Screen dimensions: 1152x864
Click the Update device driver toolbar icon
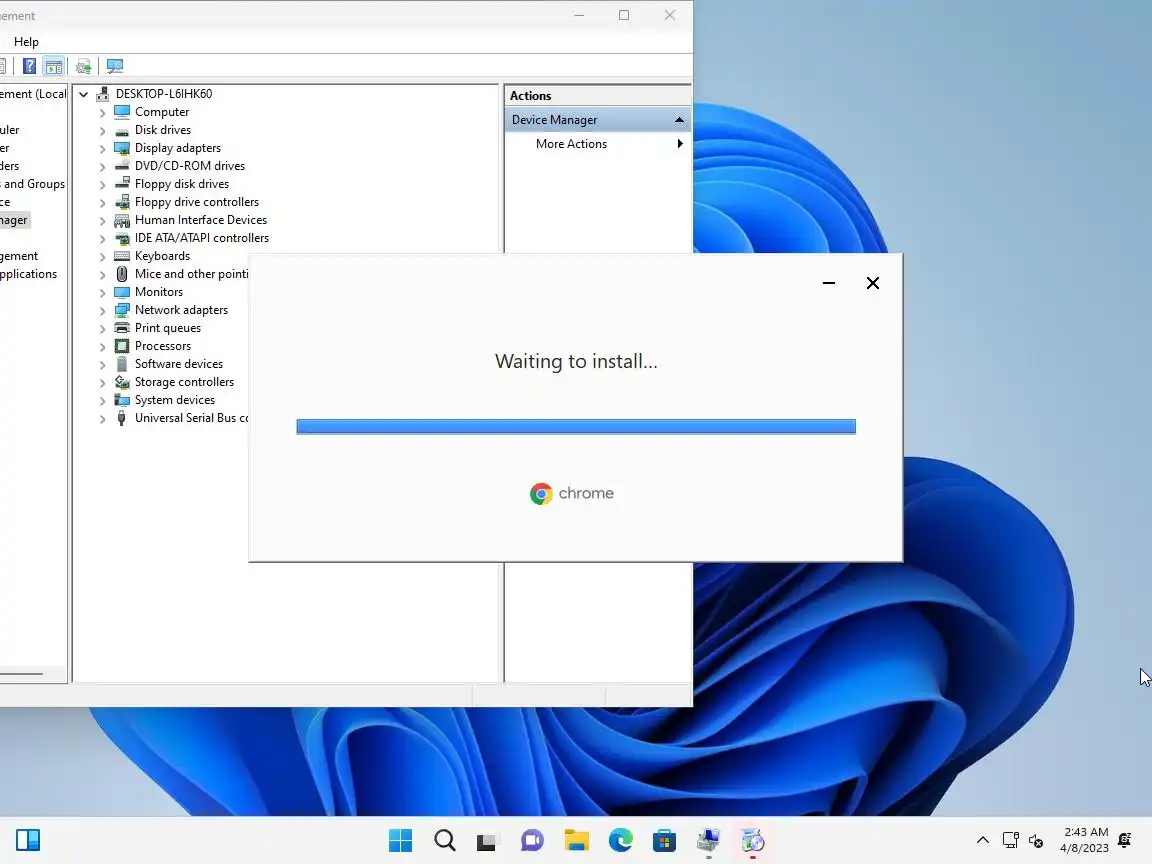tap(84, 67)
